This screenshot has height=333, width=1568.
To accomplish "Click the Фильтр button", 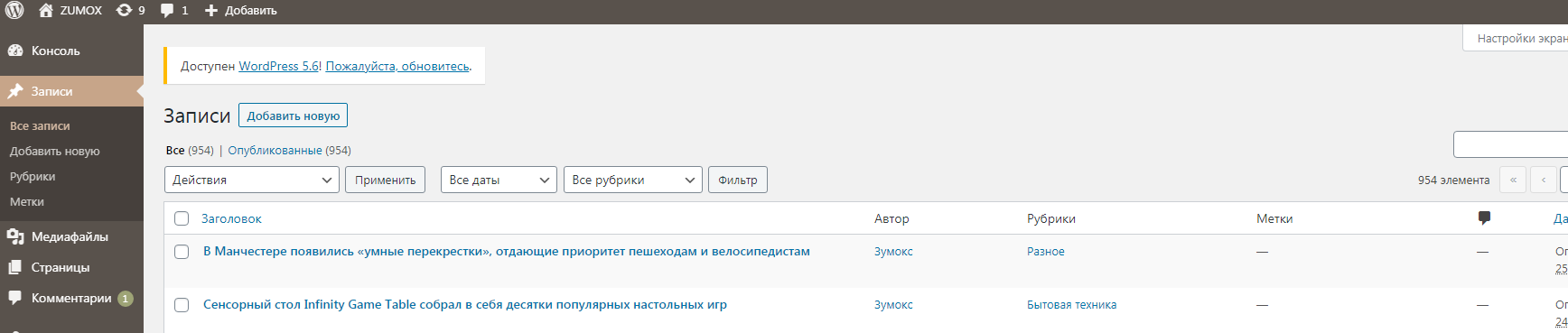I will (x=738, y=180).
